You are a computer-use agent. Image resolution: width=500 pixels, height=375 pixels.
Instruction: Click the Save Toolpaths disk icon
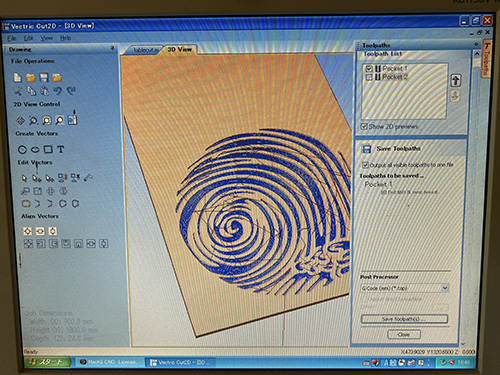point(366,149)
